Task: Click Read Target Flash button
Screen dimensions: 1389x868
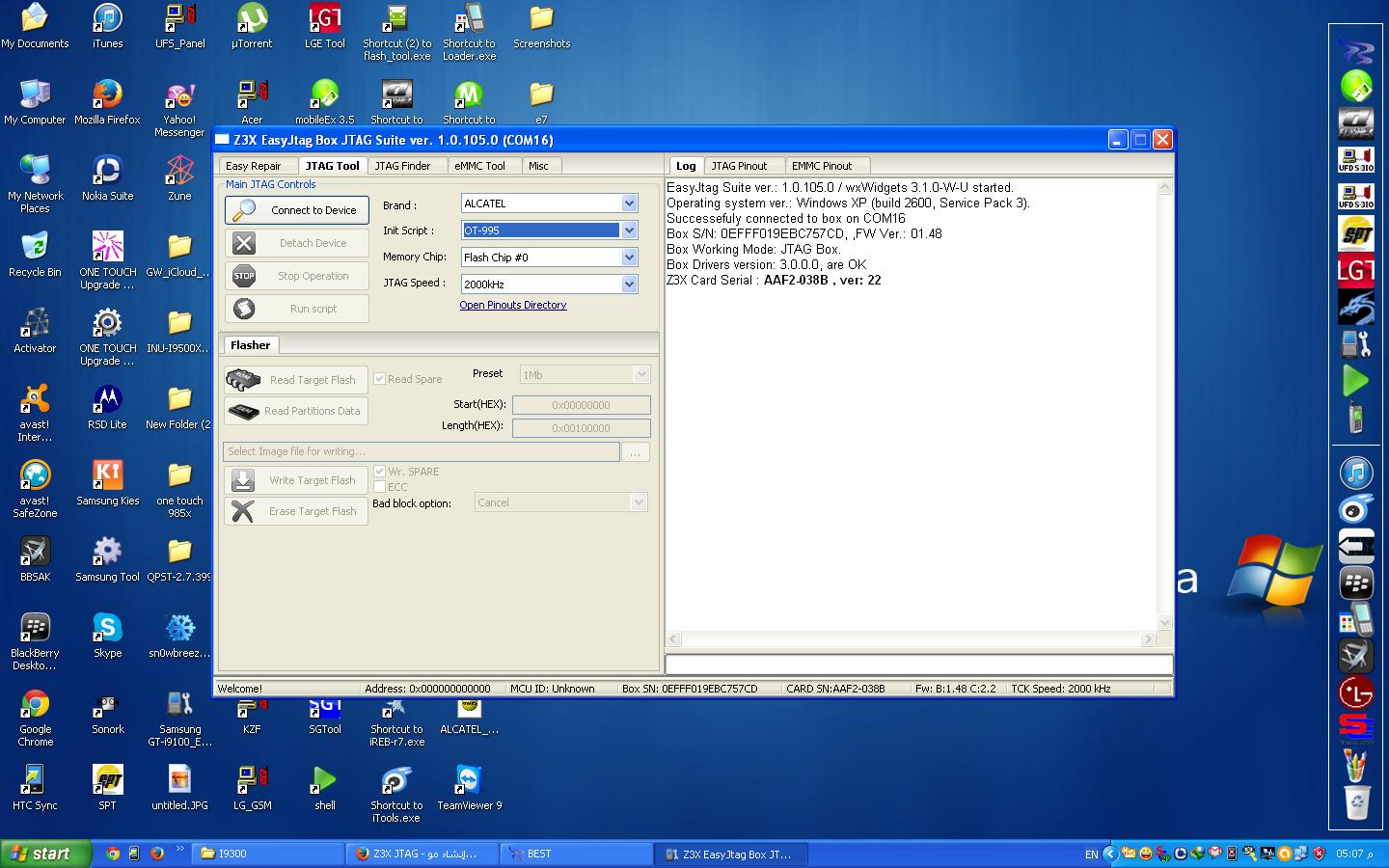Action: point(296,380)
